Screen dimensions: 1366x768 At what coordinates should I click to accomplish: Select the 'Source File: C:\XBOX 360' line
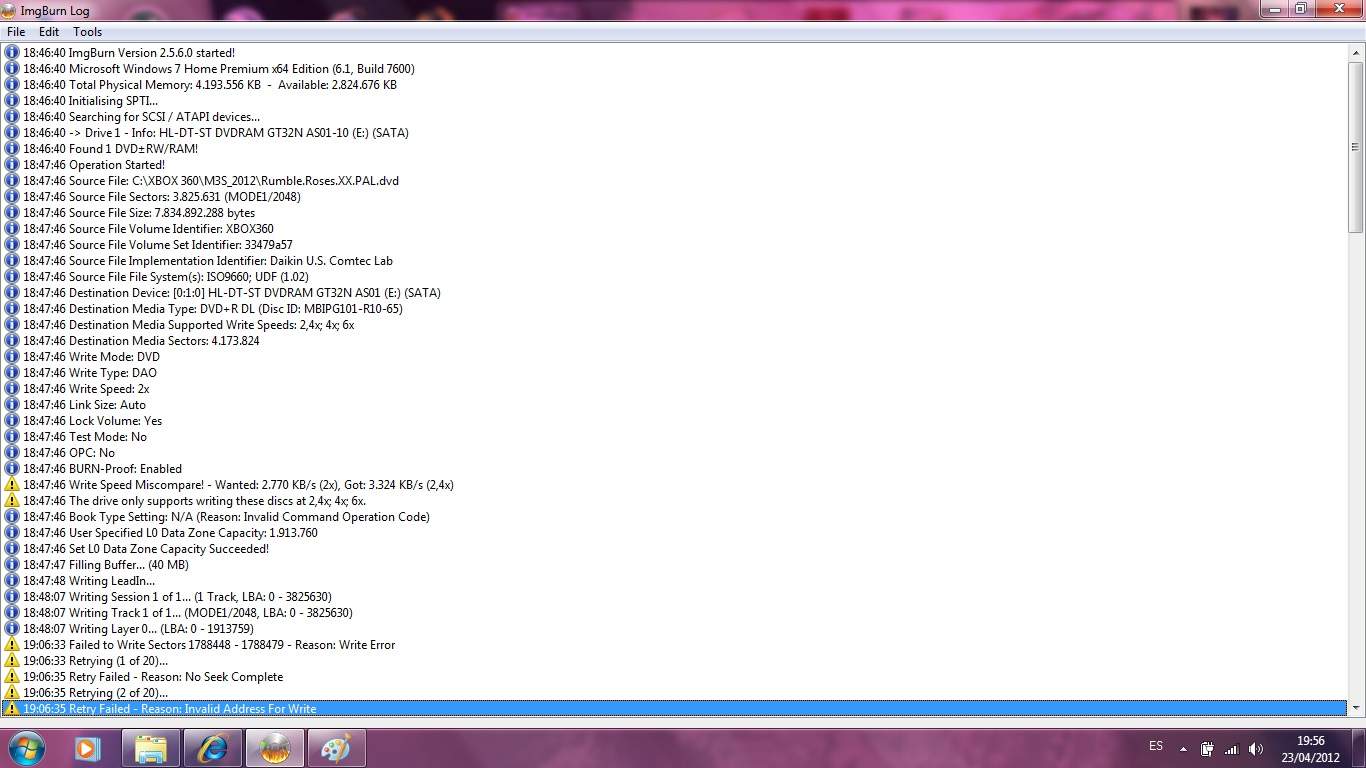(675, 181)
